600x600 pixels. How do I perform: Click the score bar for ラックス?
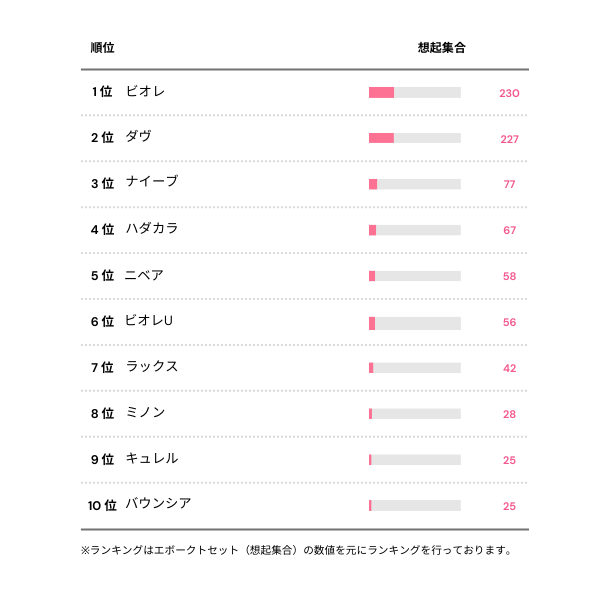coord(415,368)
